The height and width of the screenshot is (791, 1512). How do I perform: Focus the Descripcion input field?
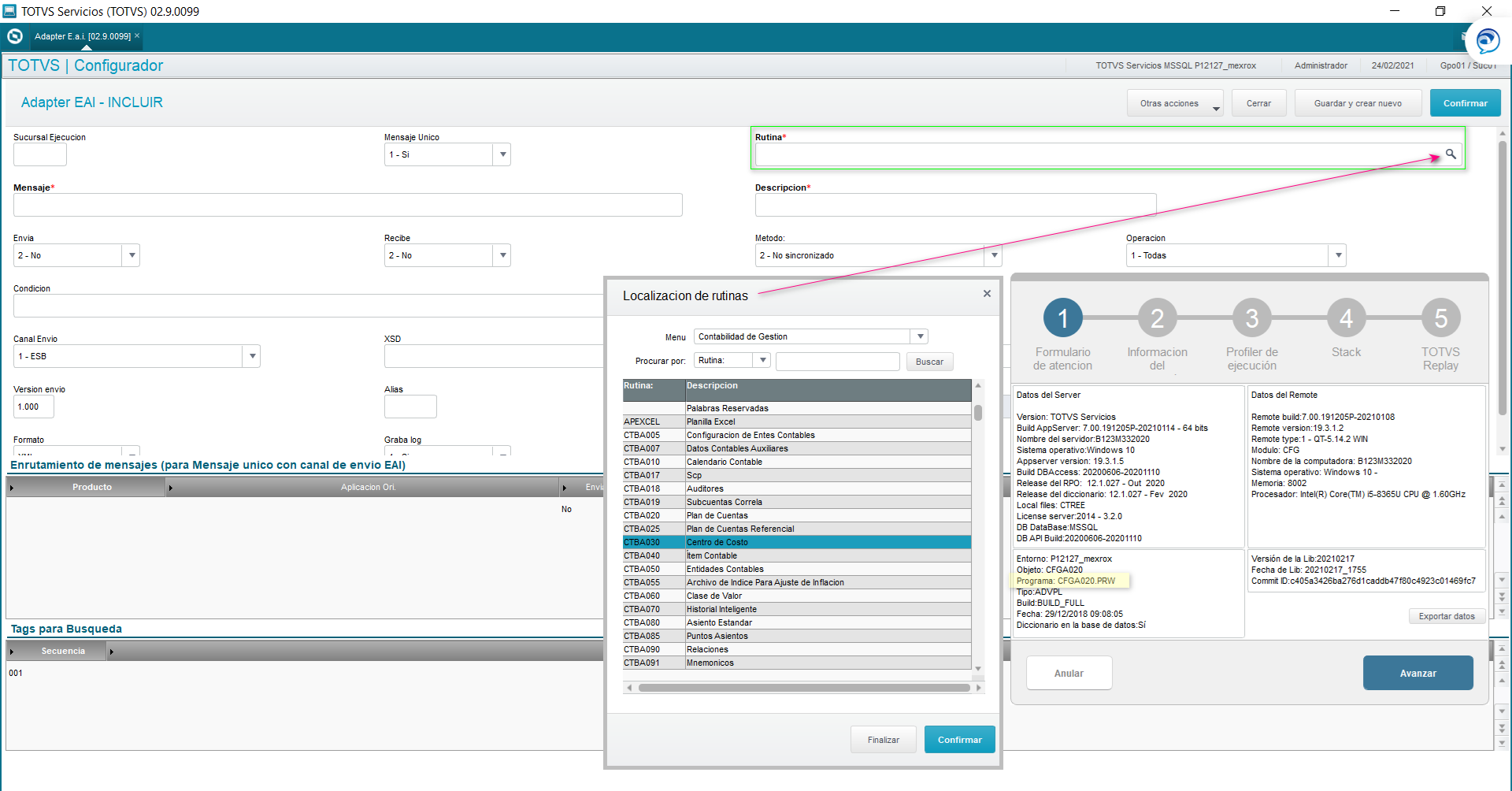tap(955, 205)
